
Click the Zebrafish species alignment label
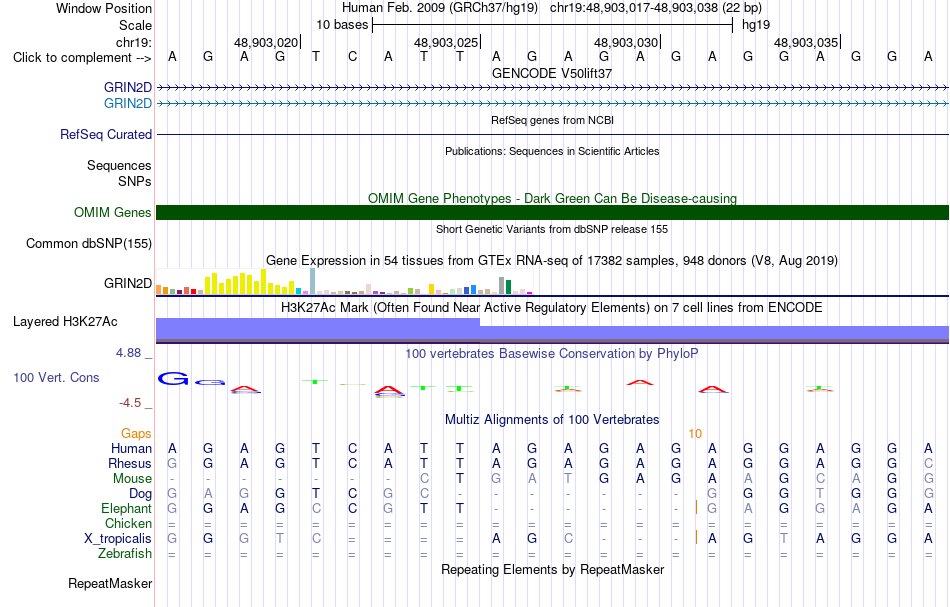coord(125,554)
